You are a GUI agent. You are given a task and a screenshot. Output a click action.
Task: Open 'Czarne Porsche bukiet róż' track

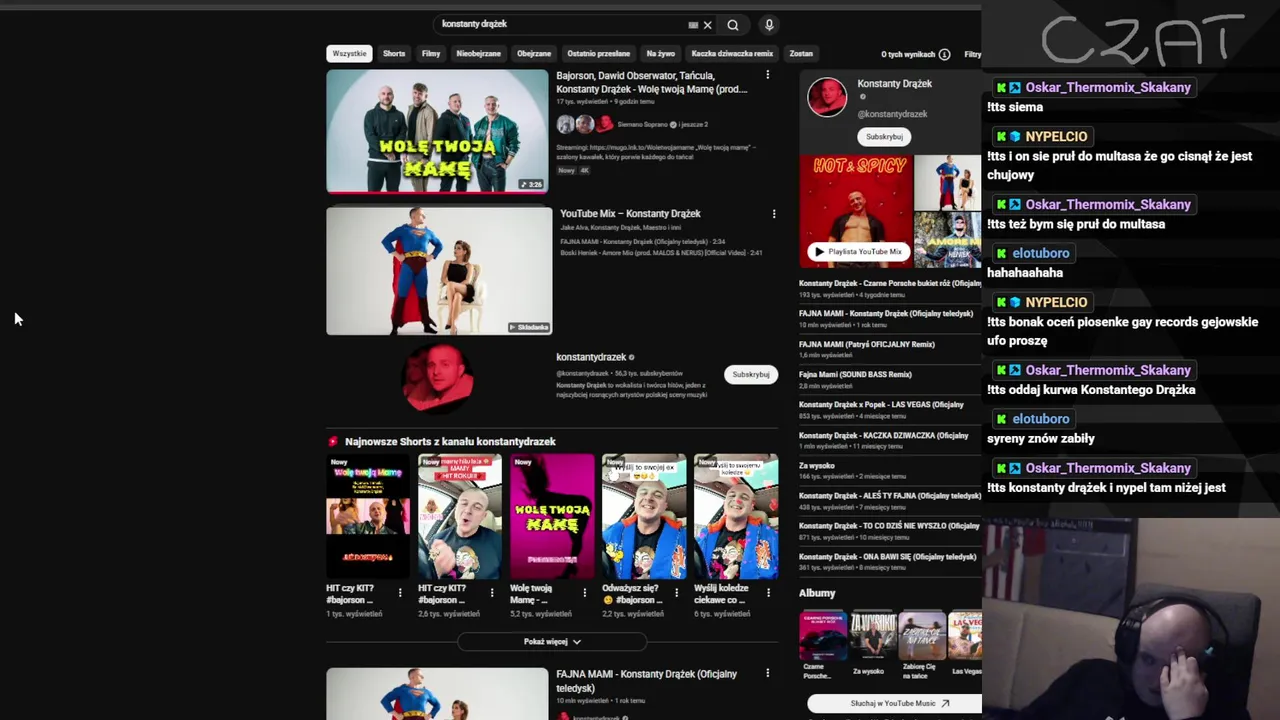click(890, 289)
